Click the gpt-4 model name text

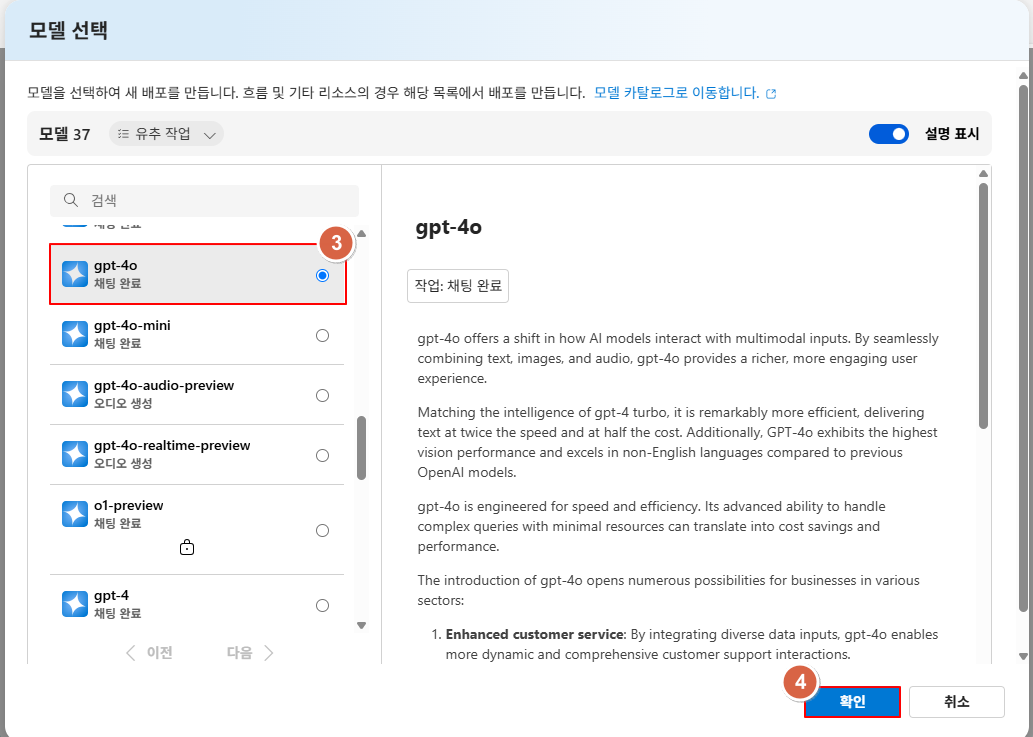point(111,595)
